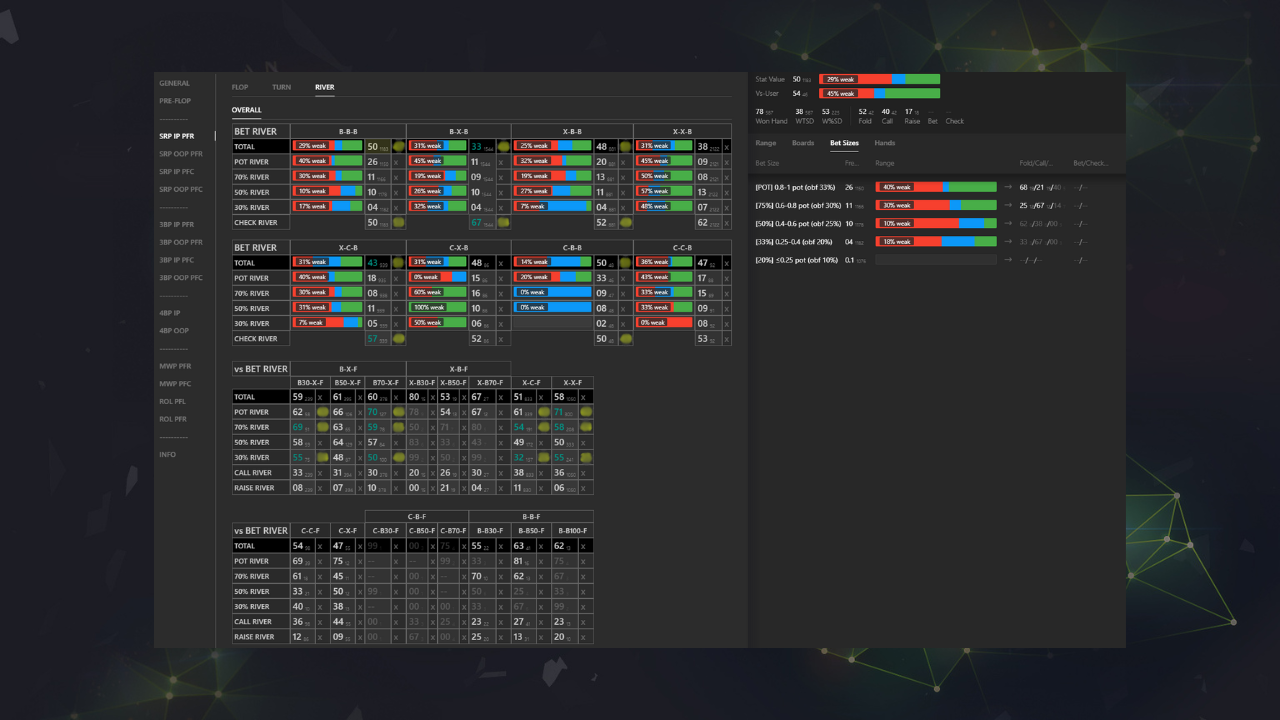Click the yellow marker in B70-X-F POT RIVER row

pyautogui.click(x=398, y=412)
